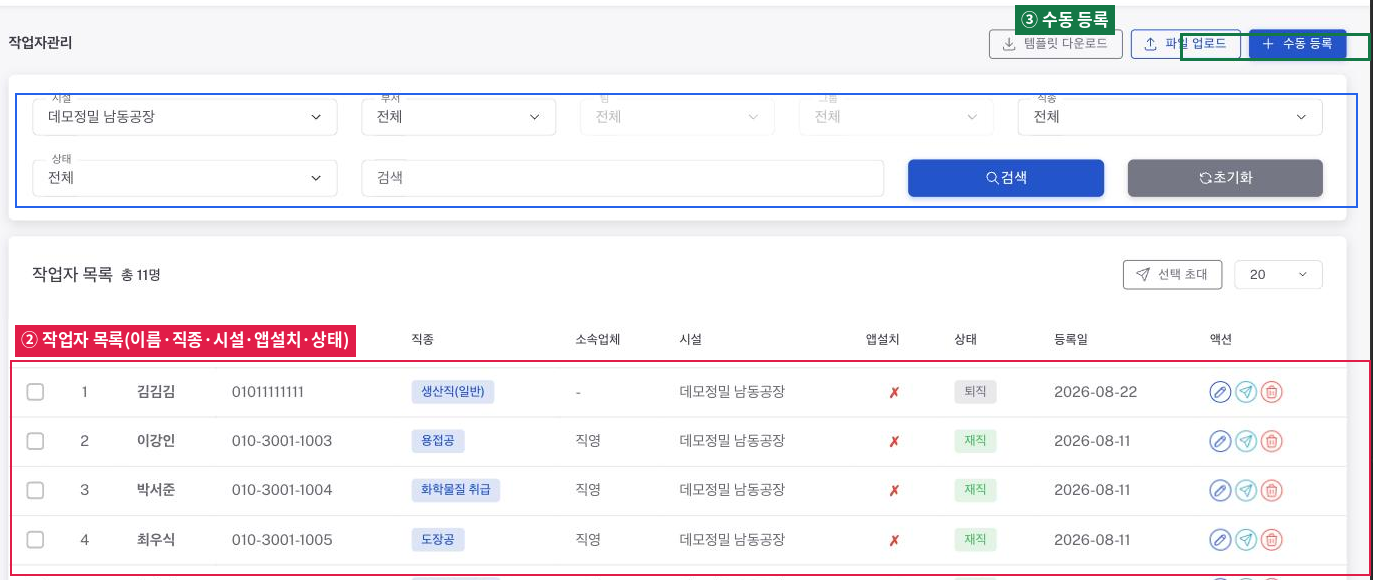Click the 작업자관리 page title
The width and height of the screenshot is (1373, 580).
click(x=40, y=43)
